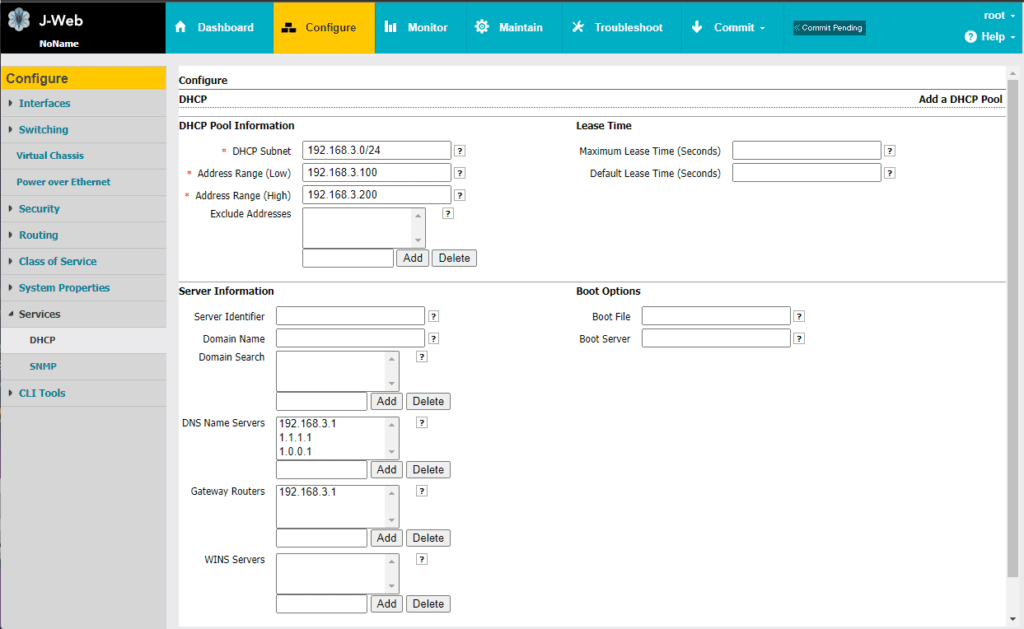The height and width of the screenshot is (629, 1024).
Task: Add a DNS Name Server entry
Action: point(387,470)
